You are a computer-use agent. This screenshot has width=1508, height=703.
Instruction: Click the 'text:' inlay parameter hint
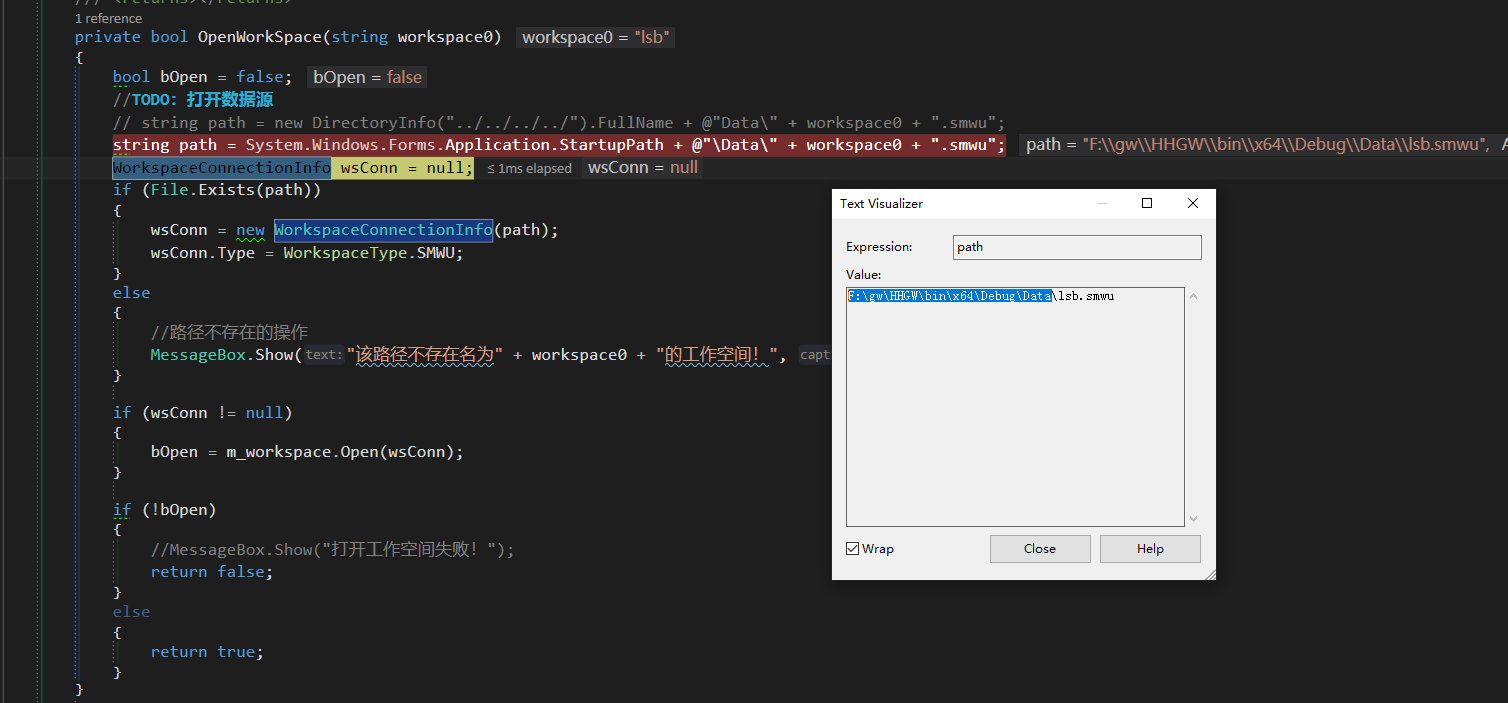[x=323, y=355]
